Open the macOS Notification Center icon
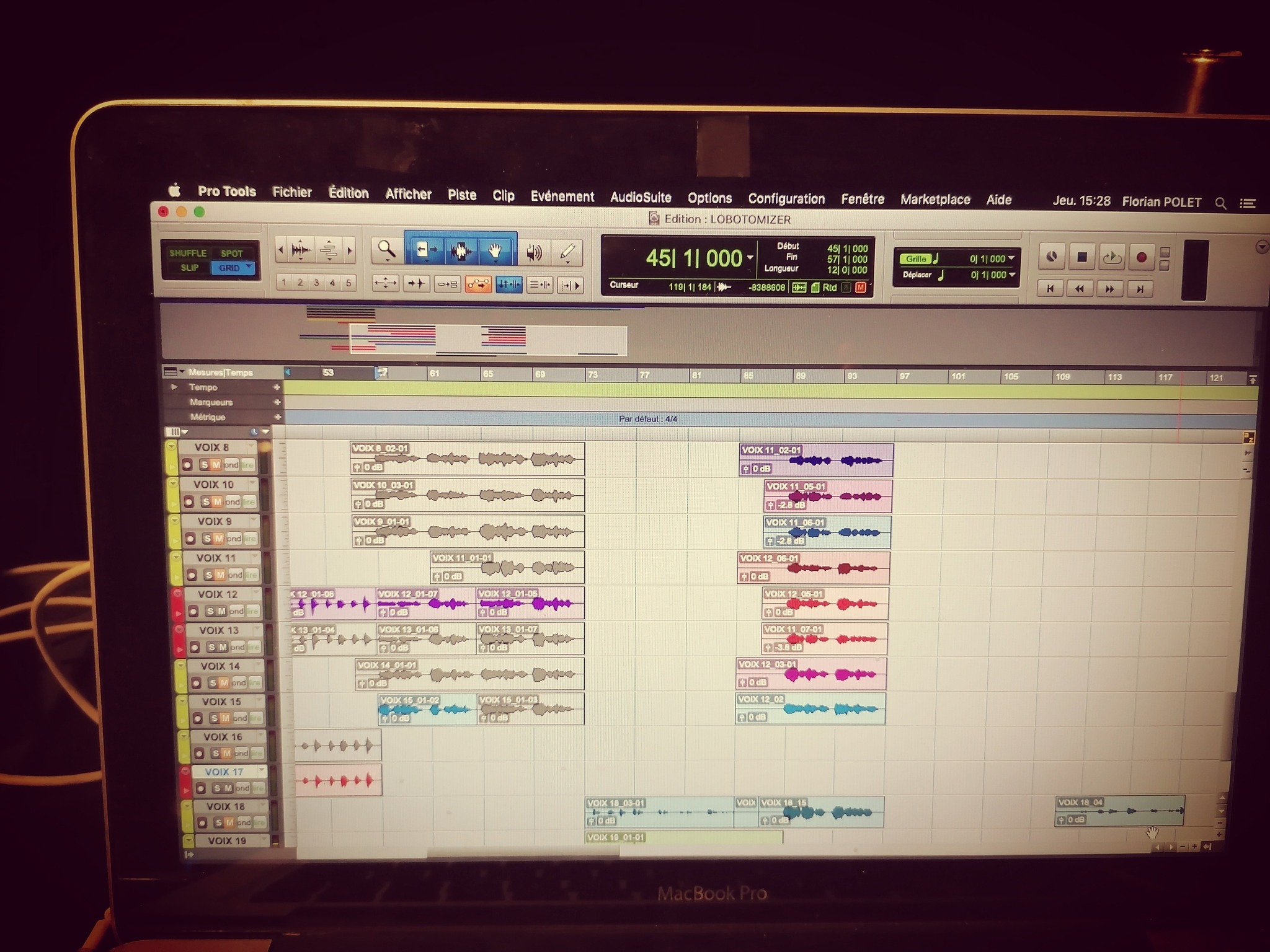 tap(1248, 203)
